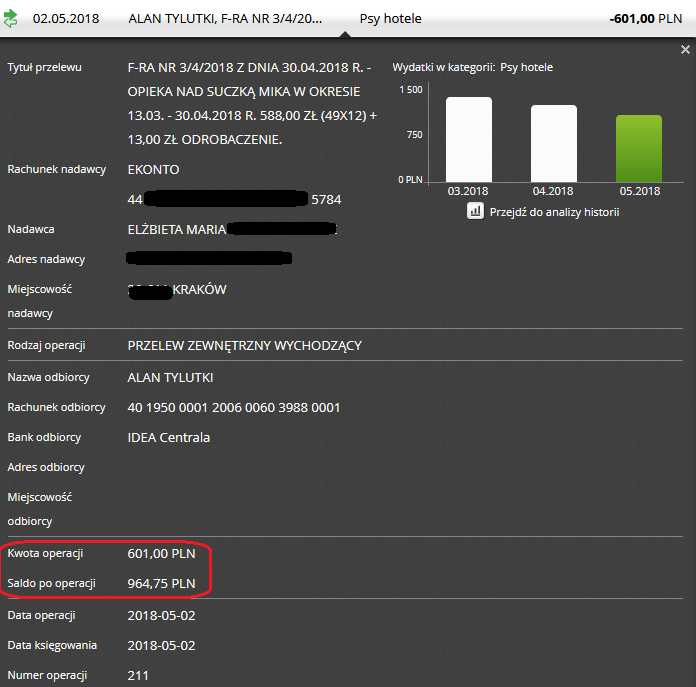
Task: Open the 'Psy hotele' category in header row
Action: [390, 19]
